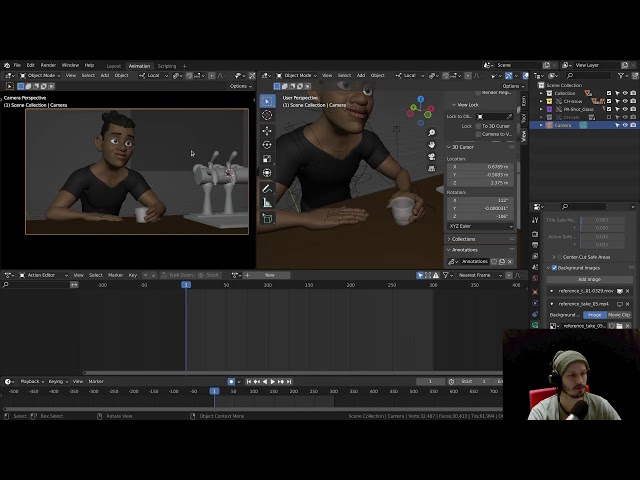Choose the Transform tool in the toolbar
640x480 pixels.
(267, 173)
